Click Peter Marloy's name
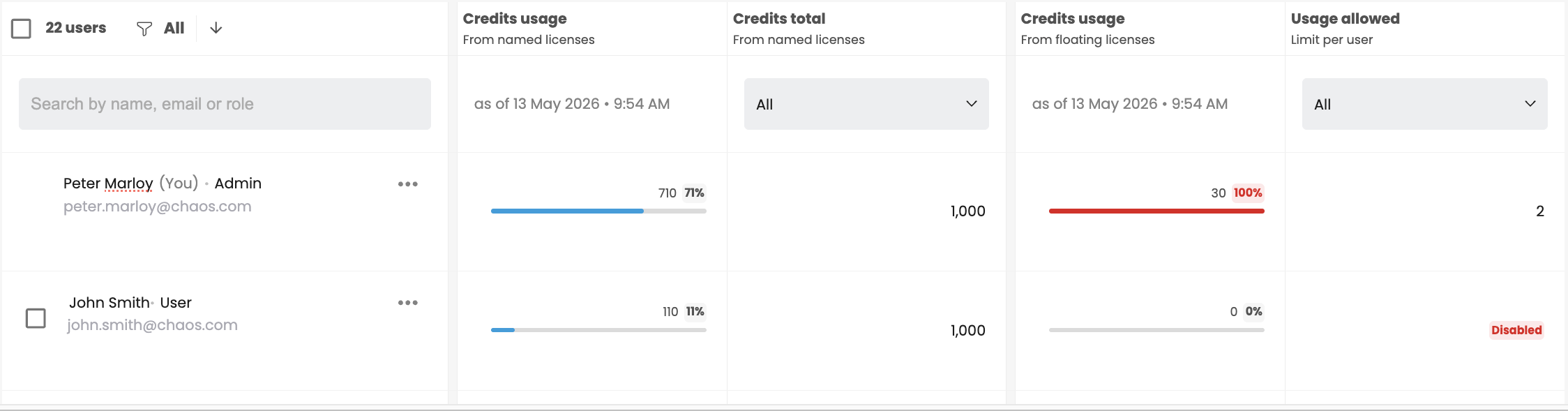The image size is (1568, 411). [108, 184]
